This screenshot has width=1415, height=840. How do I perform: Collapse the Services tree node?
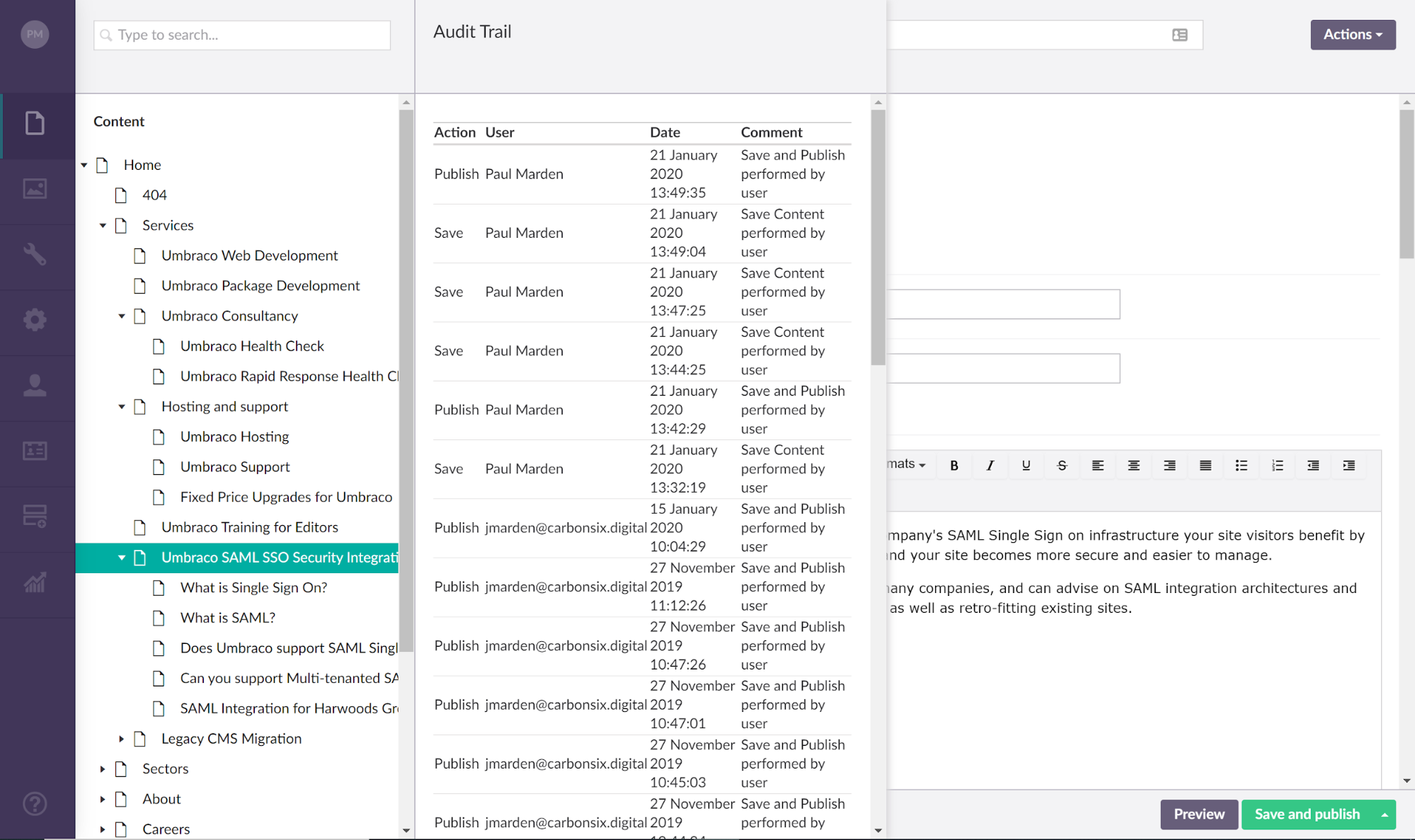[103, 225]
